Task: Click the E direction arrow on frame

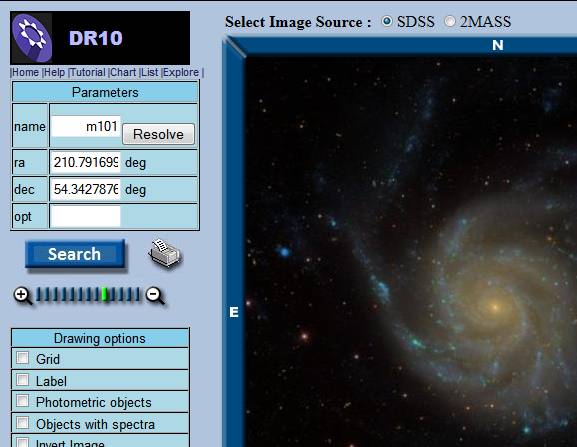Action: (x=234, y=312)
